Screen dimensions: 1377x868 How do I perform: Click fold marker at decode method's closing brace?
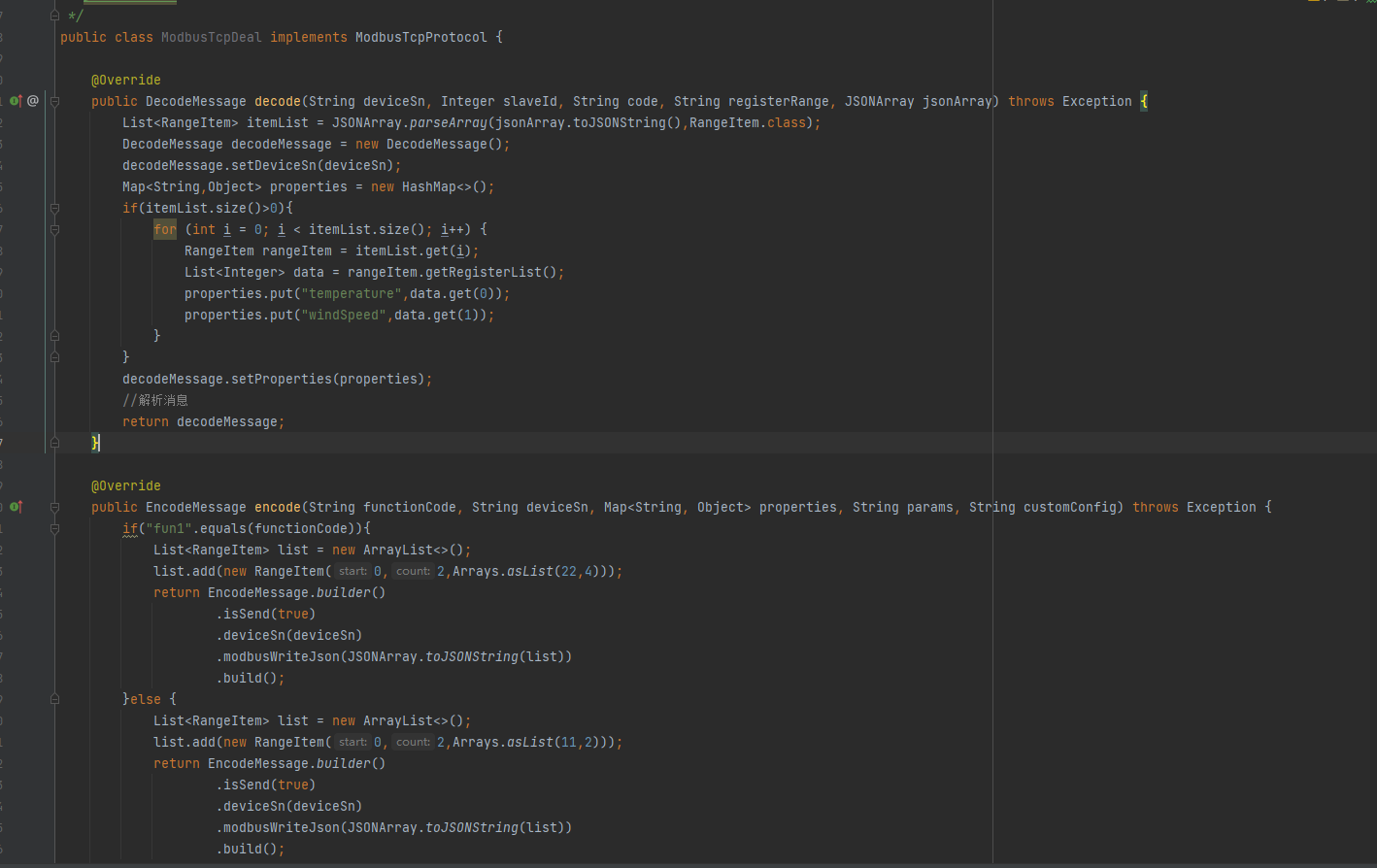[55, 443]
